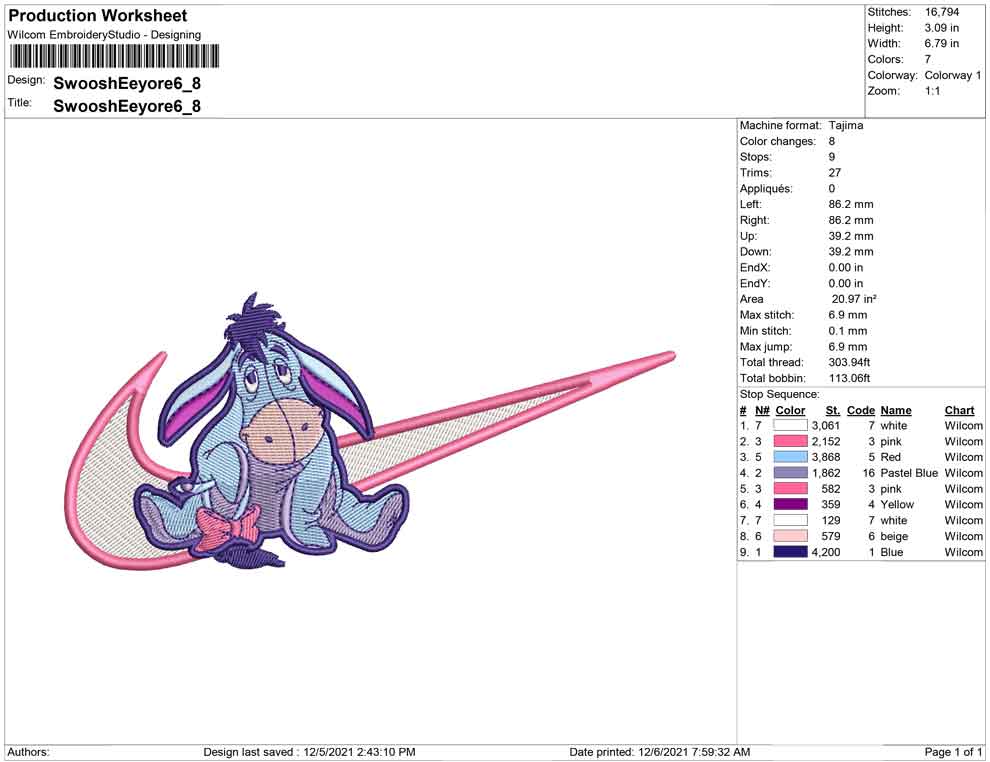Click the Title value 'SwooshEeyore6_8'
990x762 pixels.
127,106
